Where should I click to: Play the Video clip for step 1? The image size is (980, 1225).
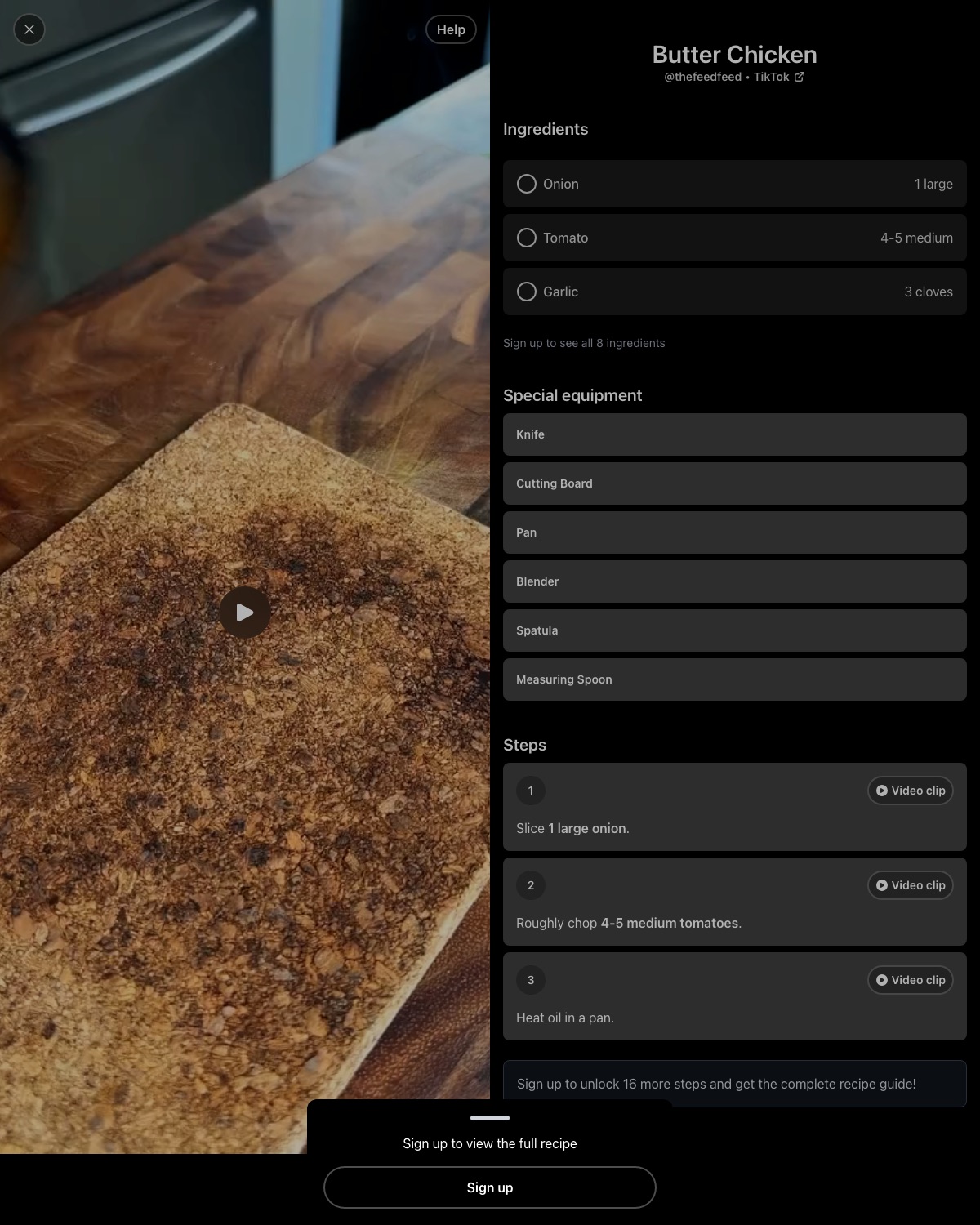pyautogui.click(x=911, y=791)
